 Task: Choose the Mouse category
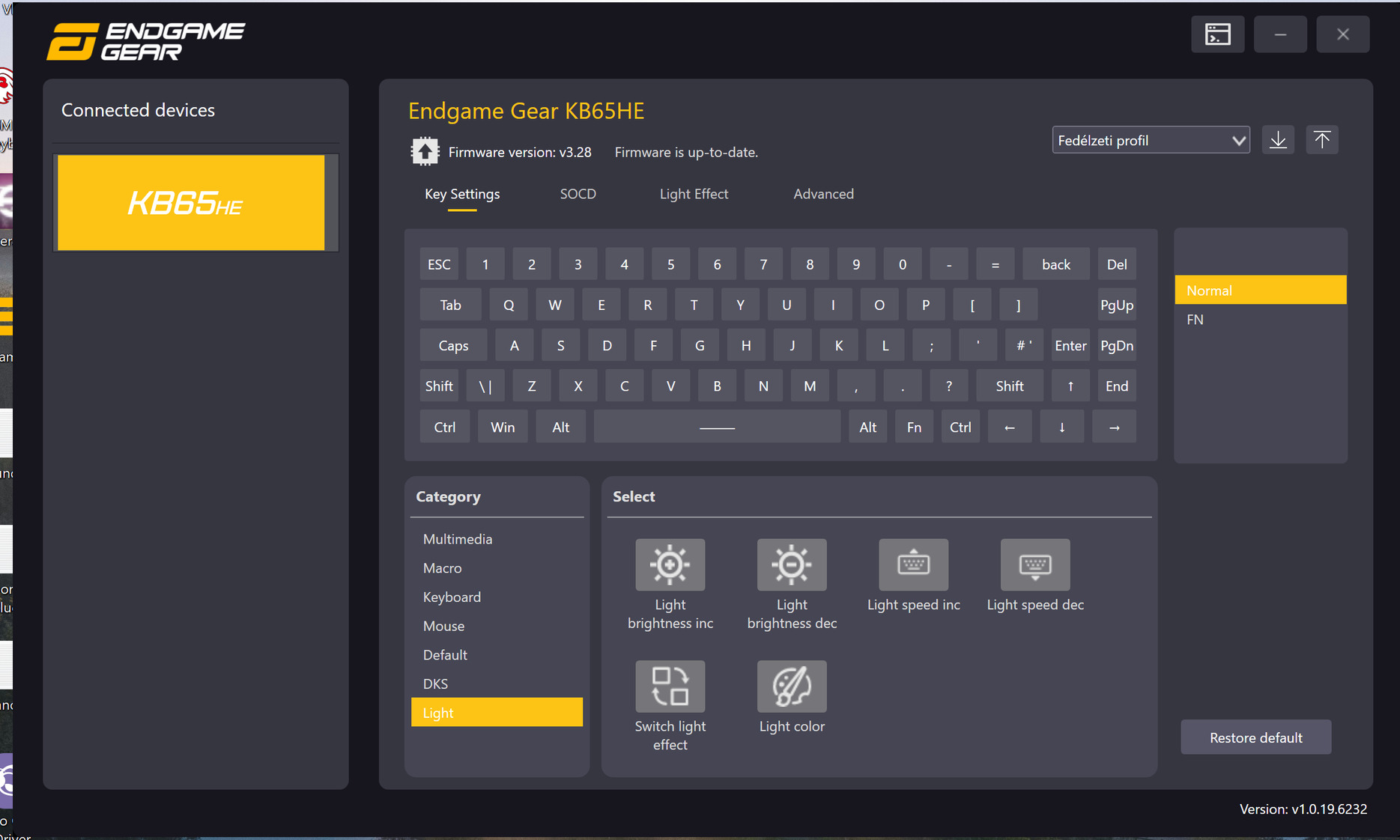497,626
